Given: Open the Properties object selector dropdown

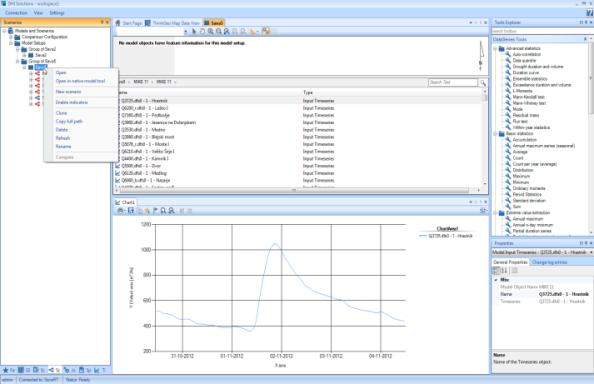Looking at the screenshot, I should click(x=591, y=252).
